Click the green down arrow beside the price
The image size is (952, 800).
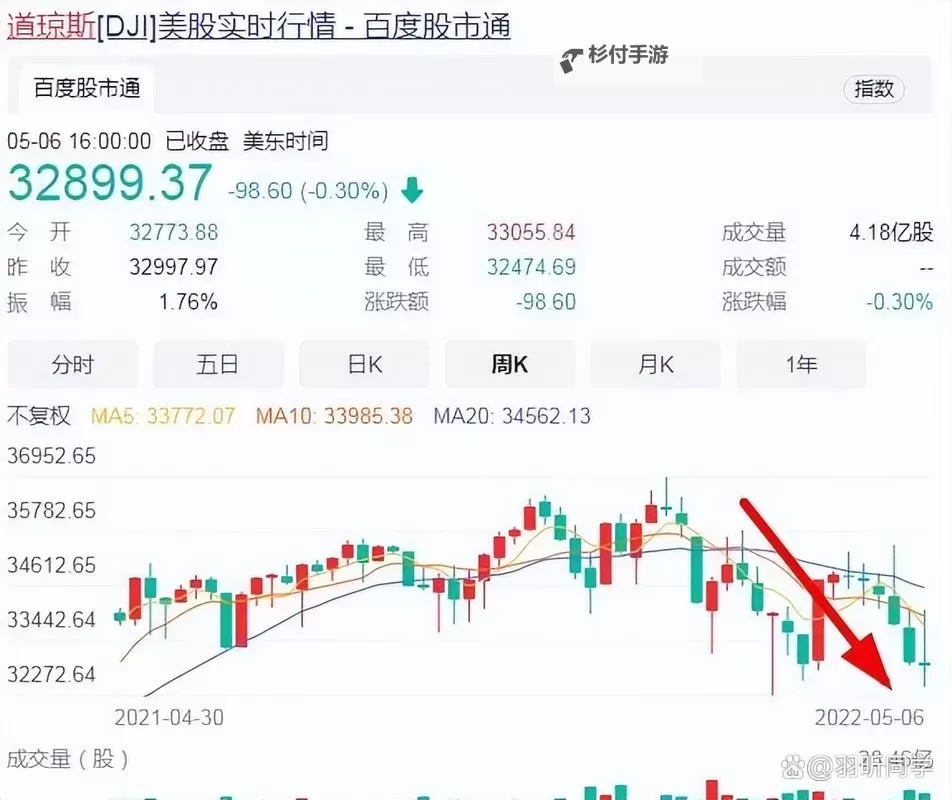(411, 189)
